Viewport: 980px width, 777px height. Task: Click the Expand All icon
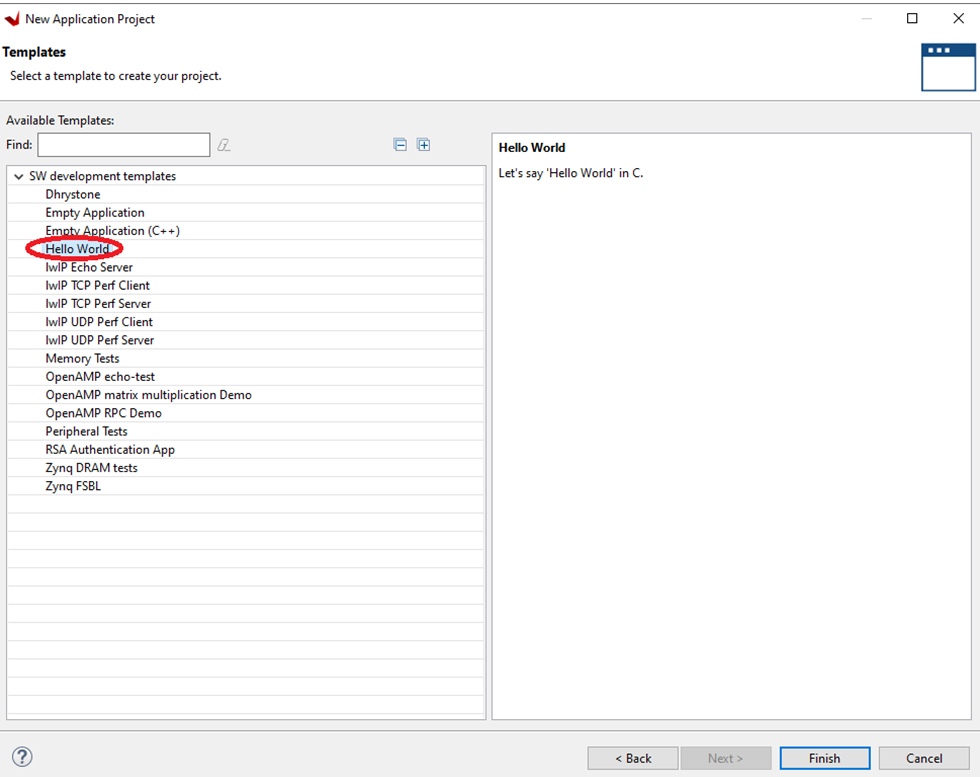point(424,145)
